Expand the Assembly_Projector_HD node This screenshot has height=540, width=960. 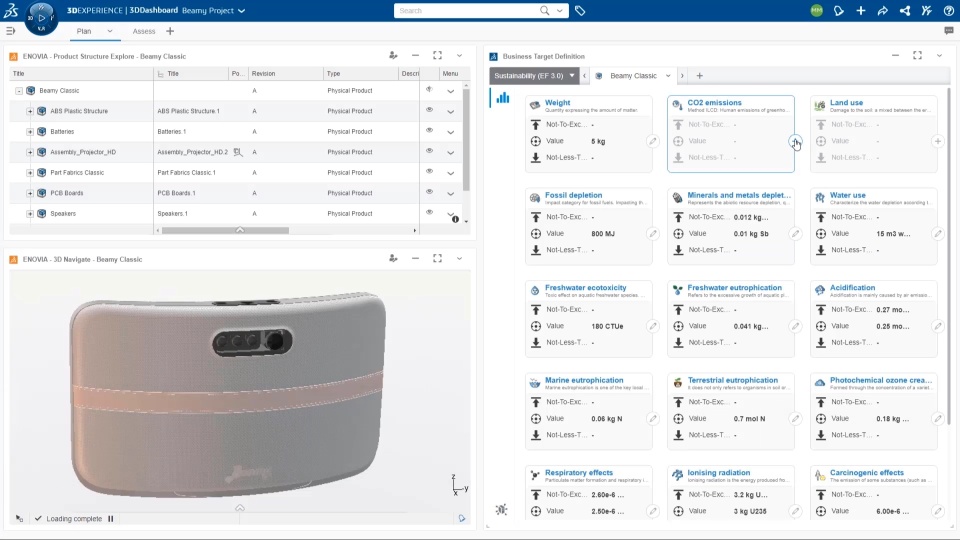coord(29,152)
